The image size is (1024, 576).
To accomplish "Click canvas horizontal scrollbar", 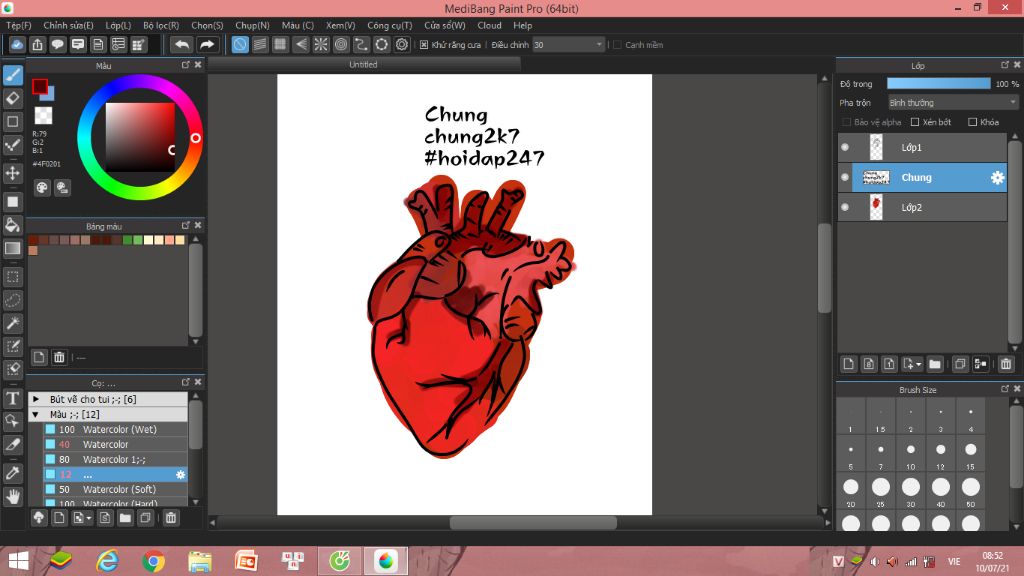I will (x=533, y=522).
